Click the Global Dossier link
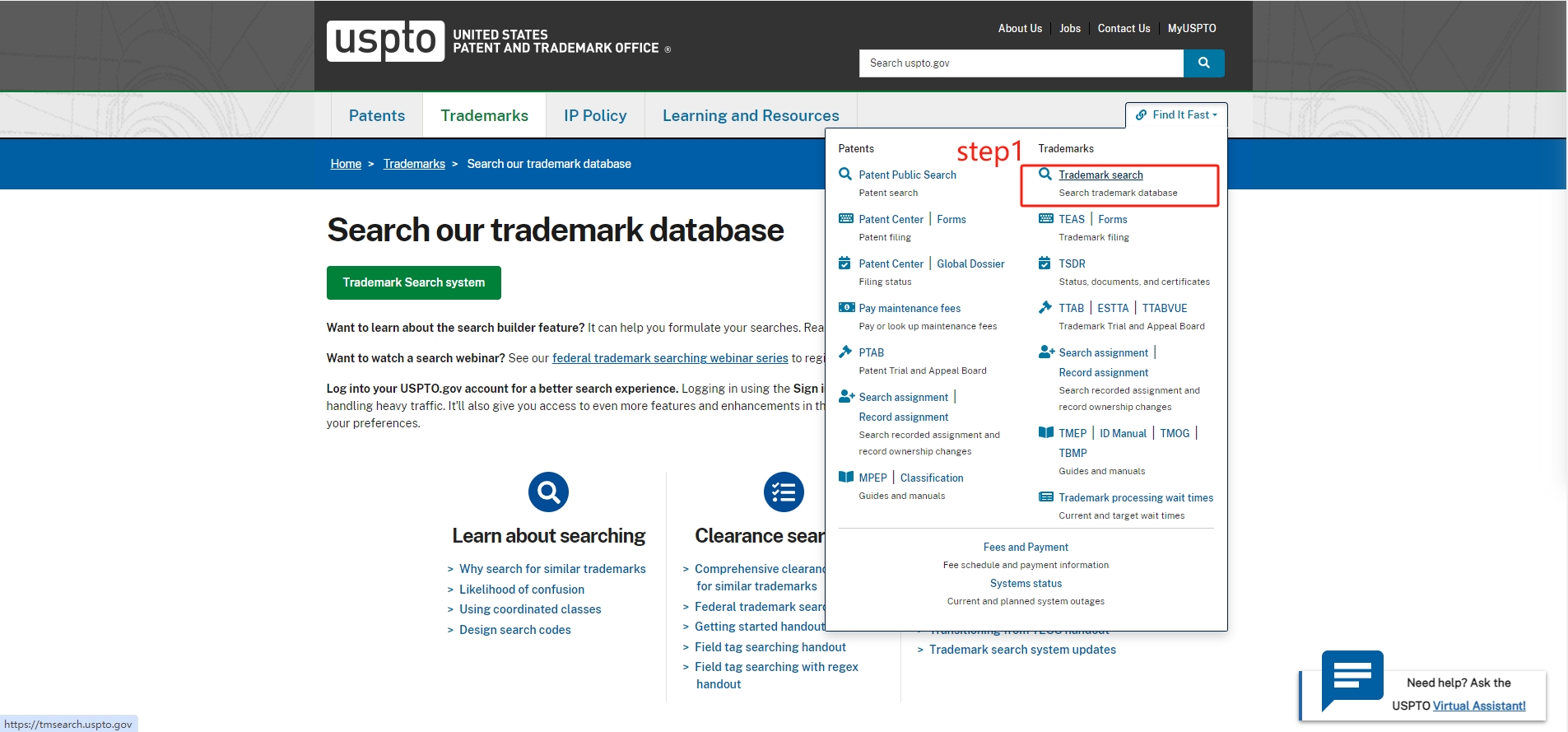The image size is (1568, 732). click(970, 263)
